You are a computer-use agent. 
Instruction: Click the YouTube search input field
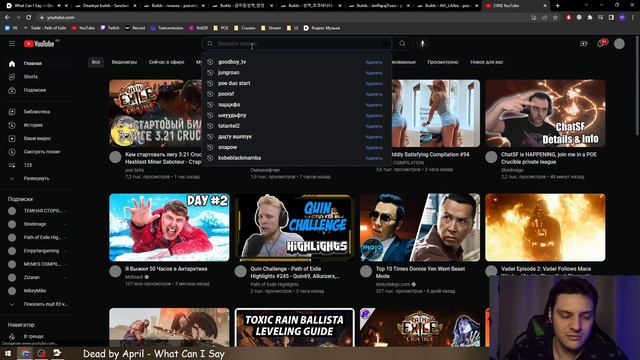coord(297,44)
